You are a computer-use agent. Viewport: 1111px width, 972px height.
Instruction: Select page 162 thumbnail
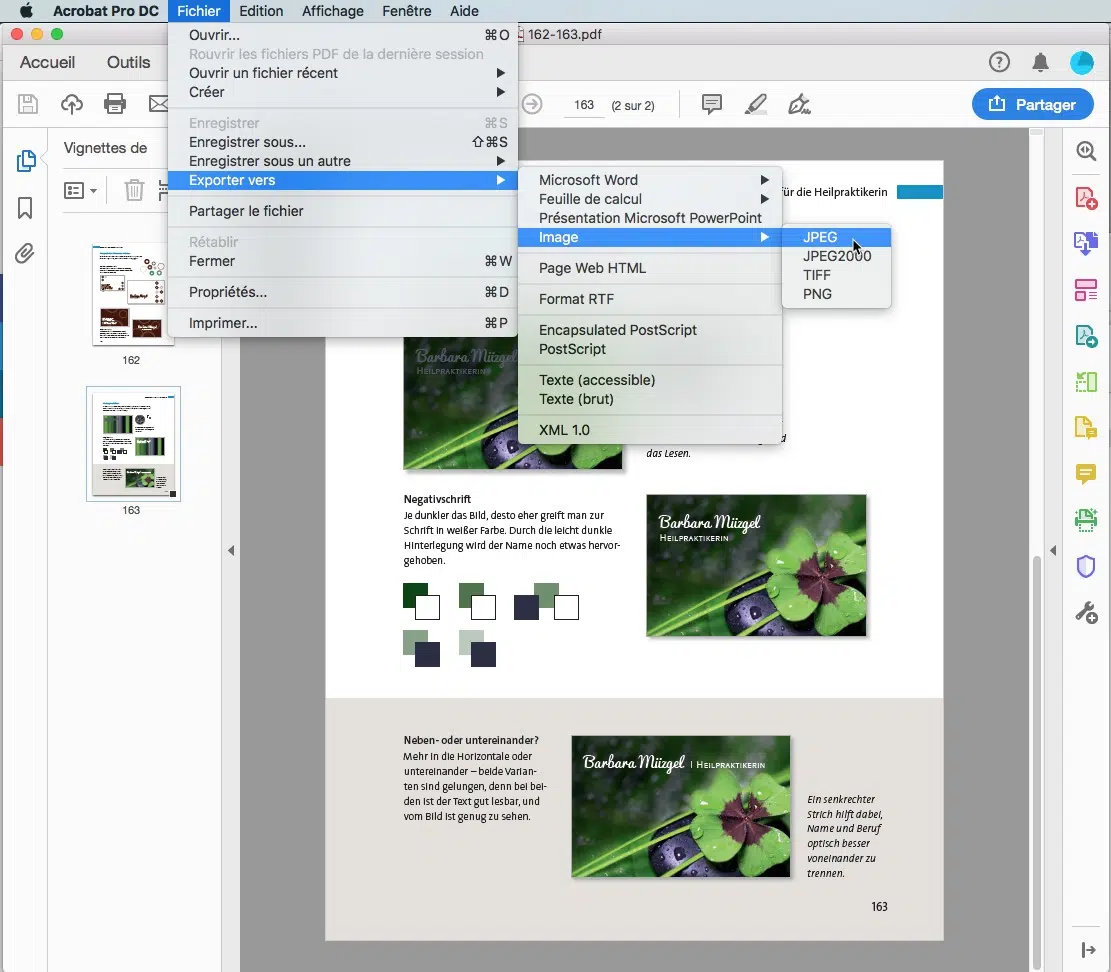(x=131, y=295)
